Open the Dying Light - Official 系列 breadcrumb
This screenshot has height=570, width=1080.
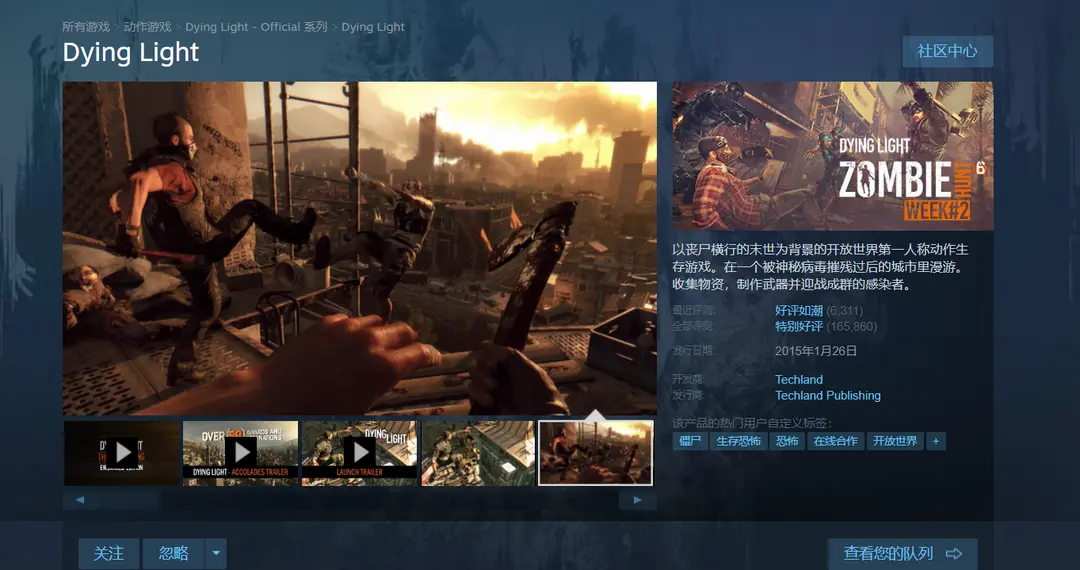[256, 27]
